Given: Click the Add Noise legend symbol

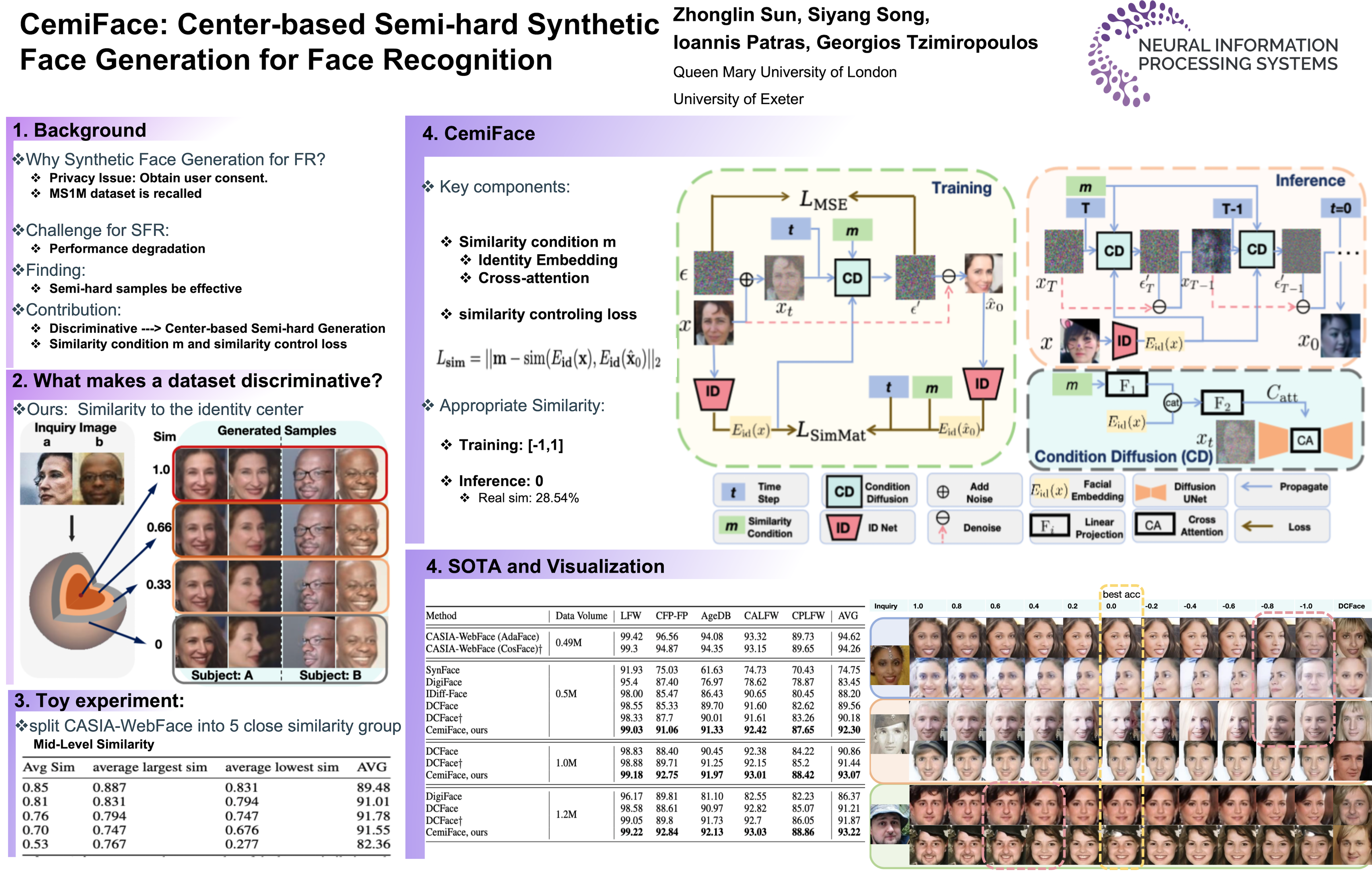Looking at the screenshot, I should click(943, 492).
